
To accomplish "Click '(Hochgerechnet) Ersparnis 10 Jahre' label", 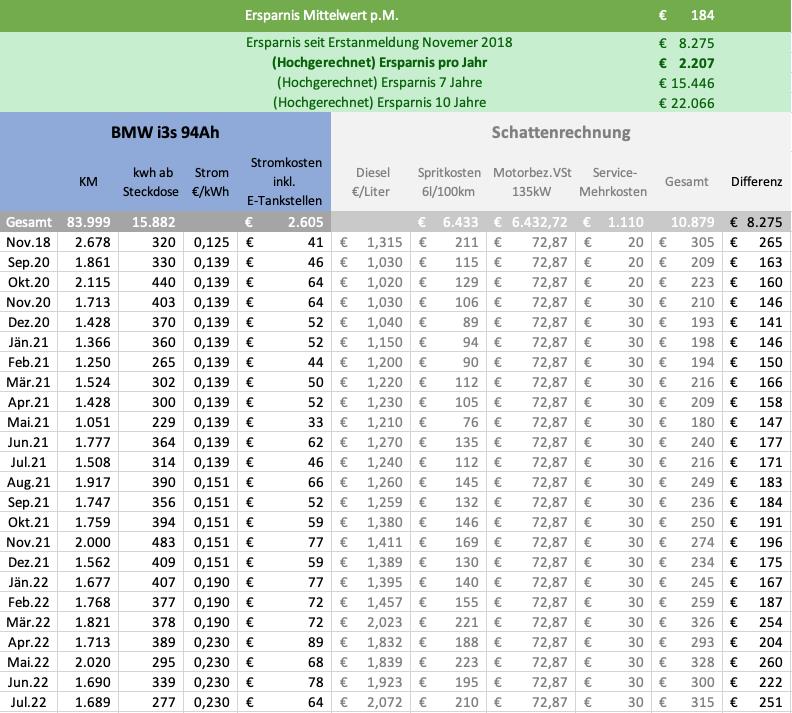I will [379, 103].
